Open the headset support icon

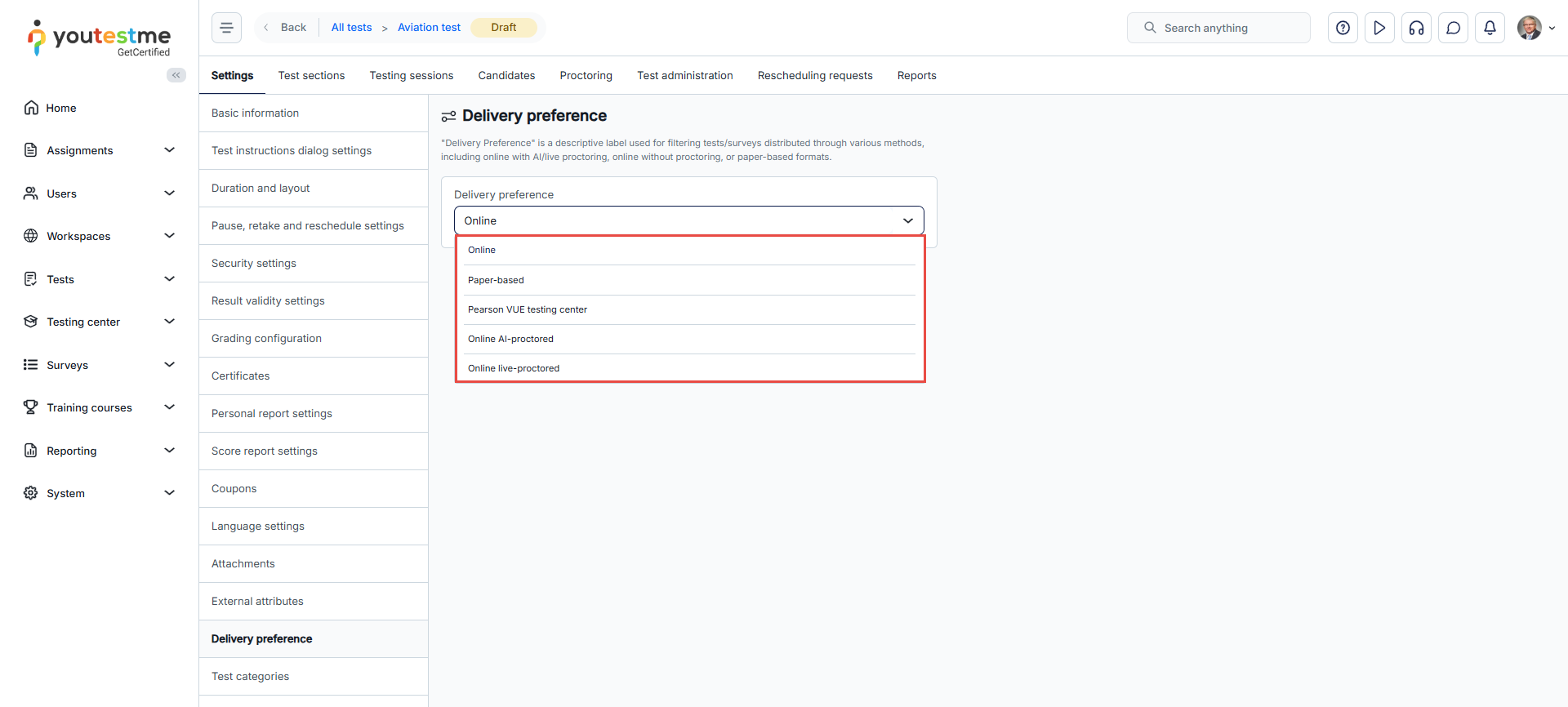tap(1416, 28)
